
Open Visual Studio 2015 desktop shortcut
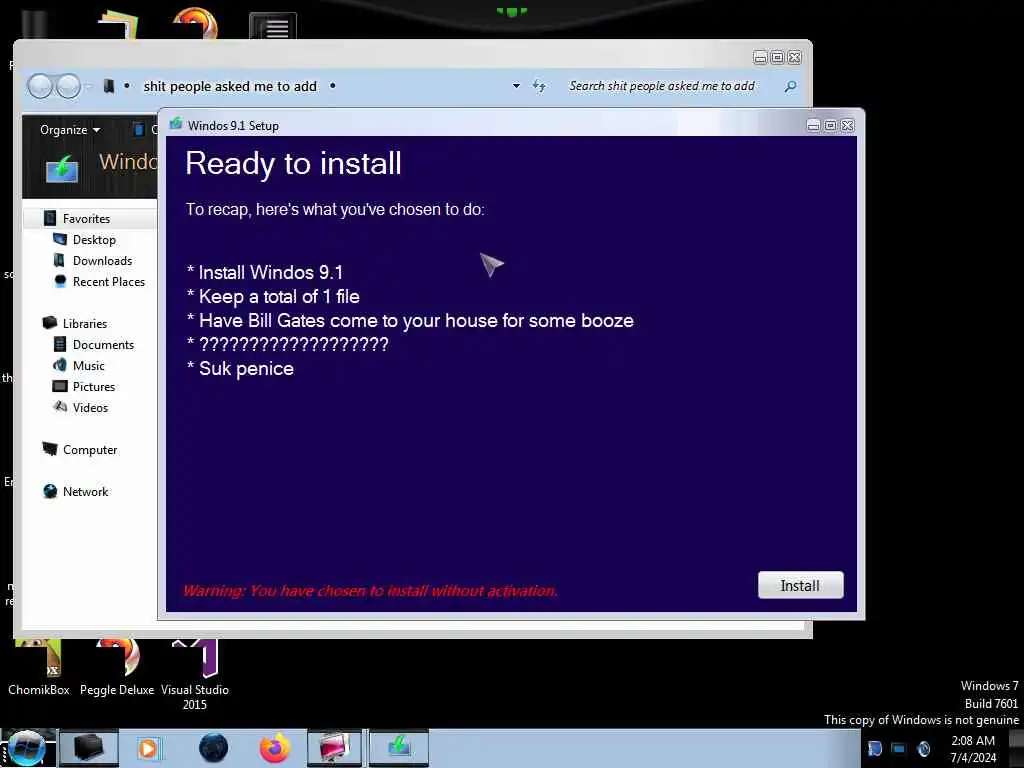[x=195, y=674]
